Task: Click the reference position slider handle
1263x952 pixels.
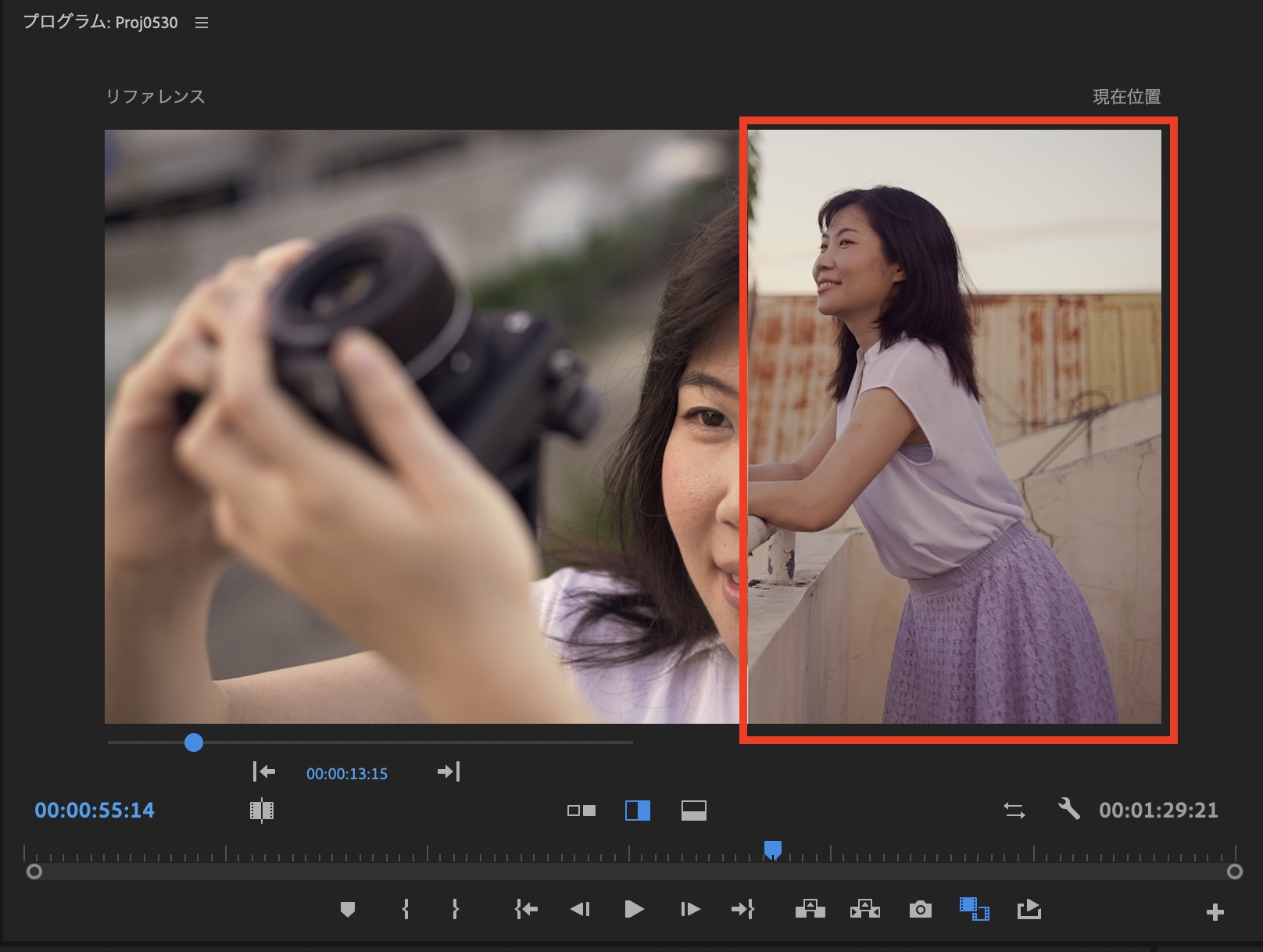Action: click(194, 743)
